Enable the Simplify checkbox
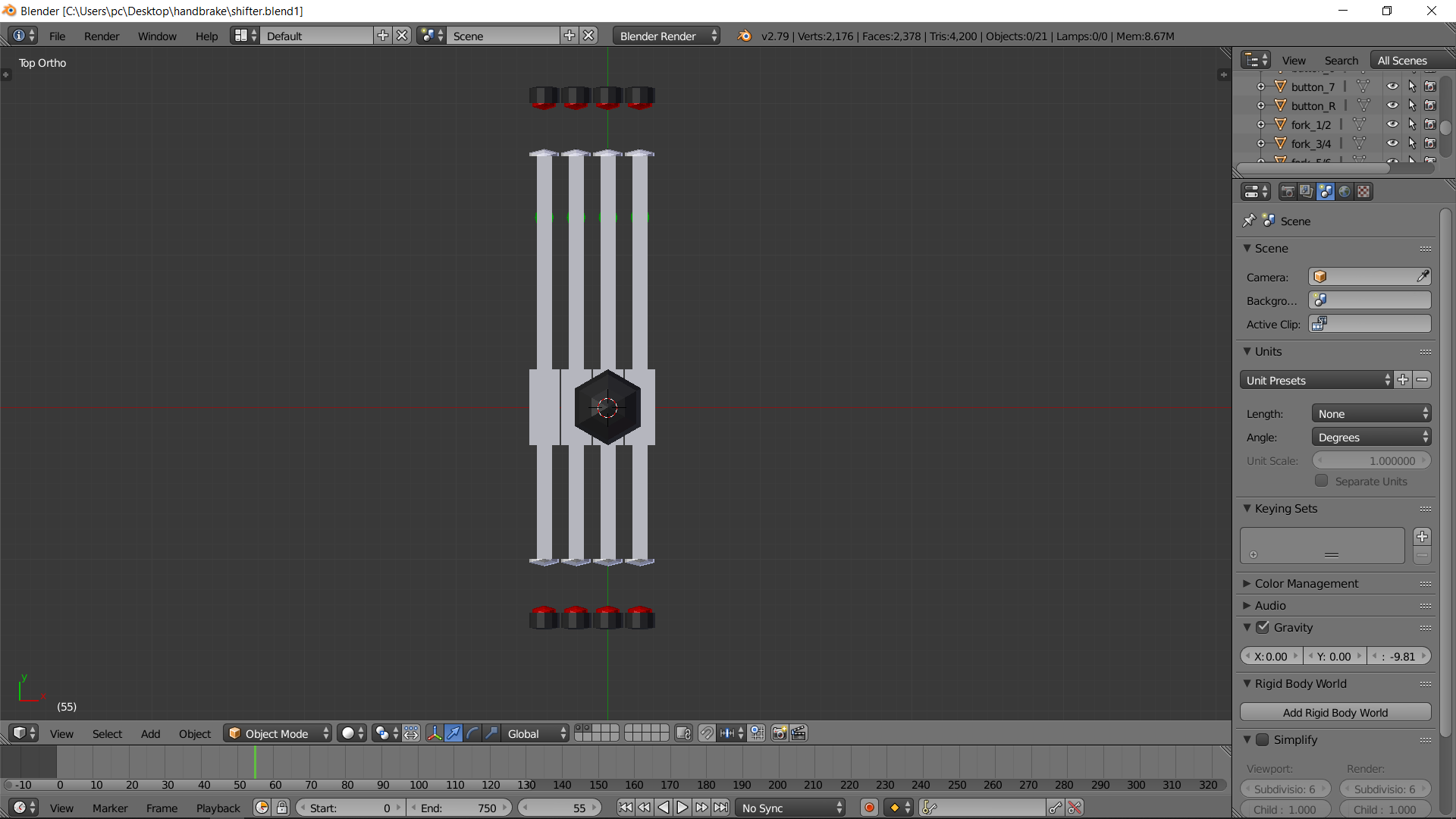This screenshot has height=819, width=1456. (x=1263, y=739)
